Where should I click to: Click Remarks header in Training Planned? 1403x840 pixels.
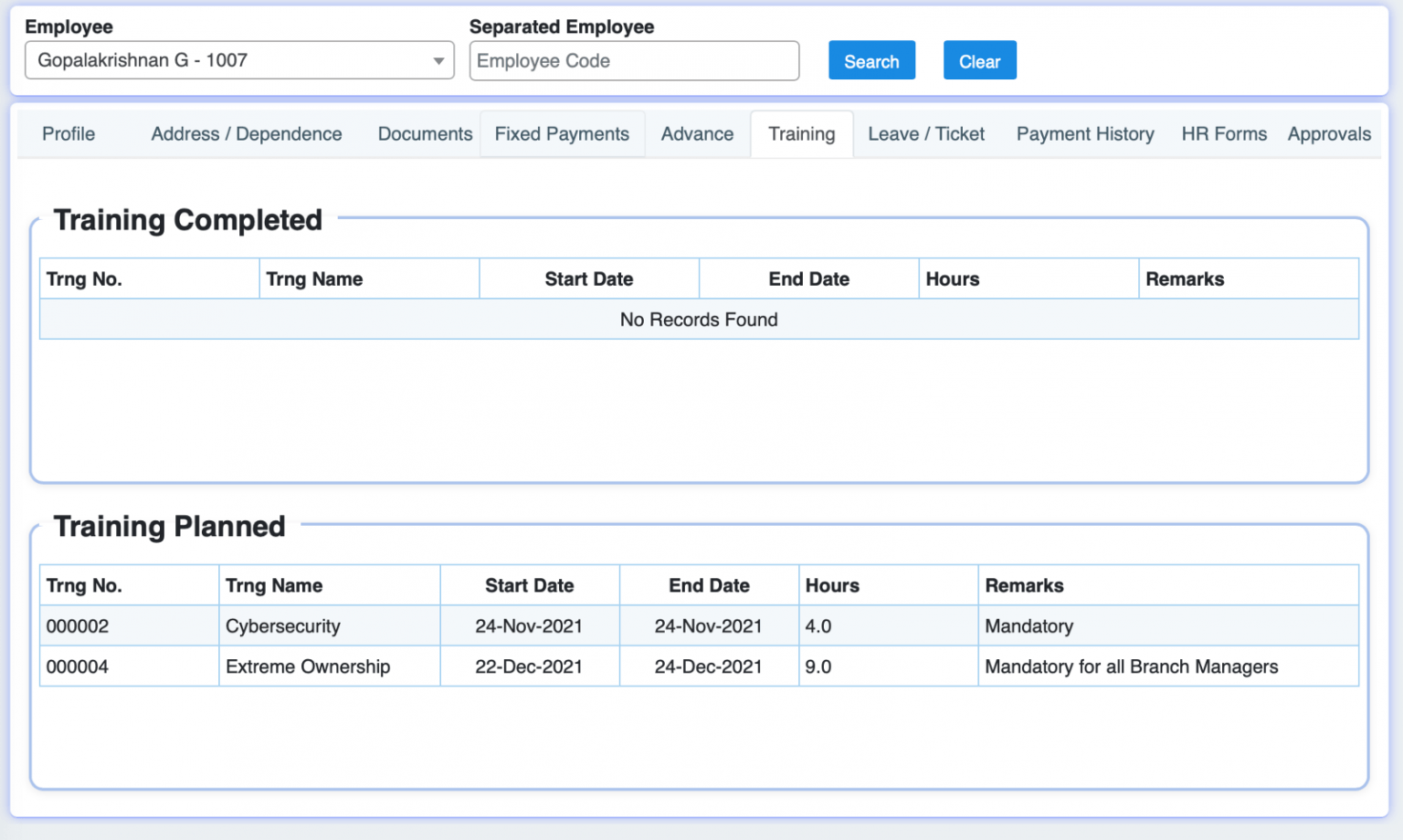(1024, 585)
